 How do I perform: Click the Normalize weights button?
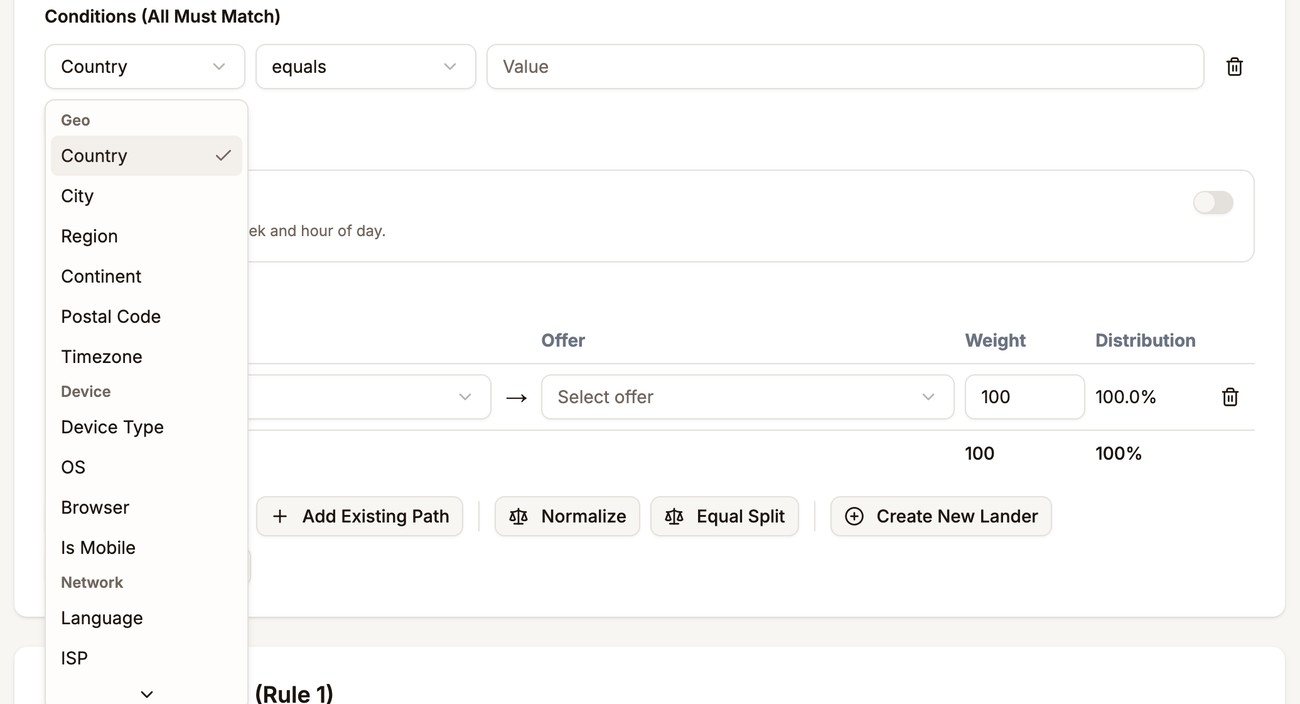pyautogui.click(x=567, y=516)
